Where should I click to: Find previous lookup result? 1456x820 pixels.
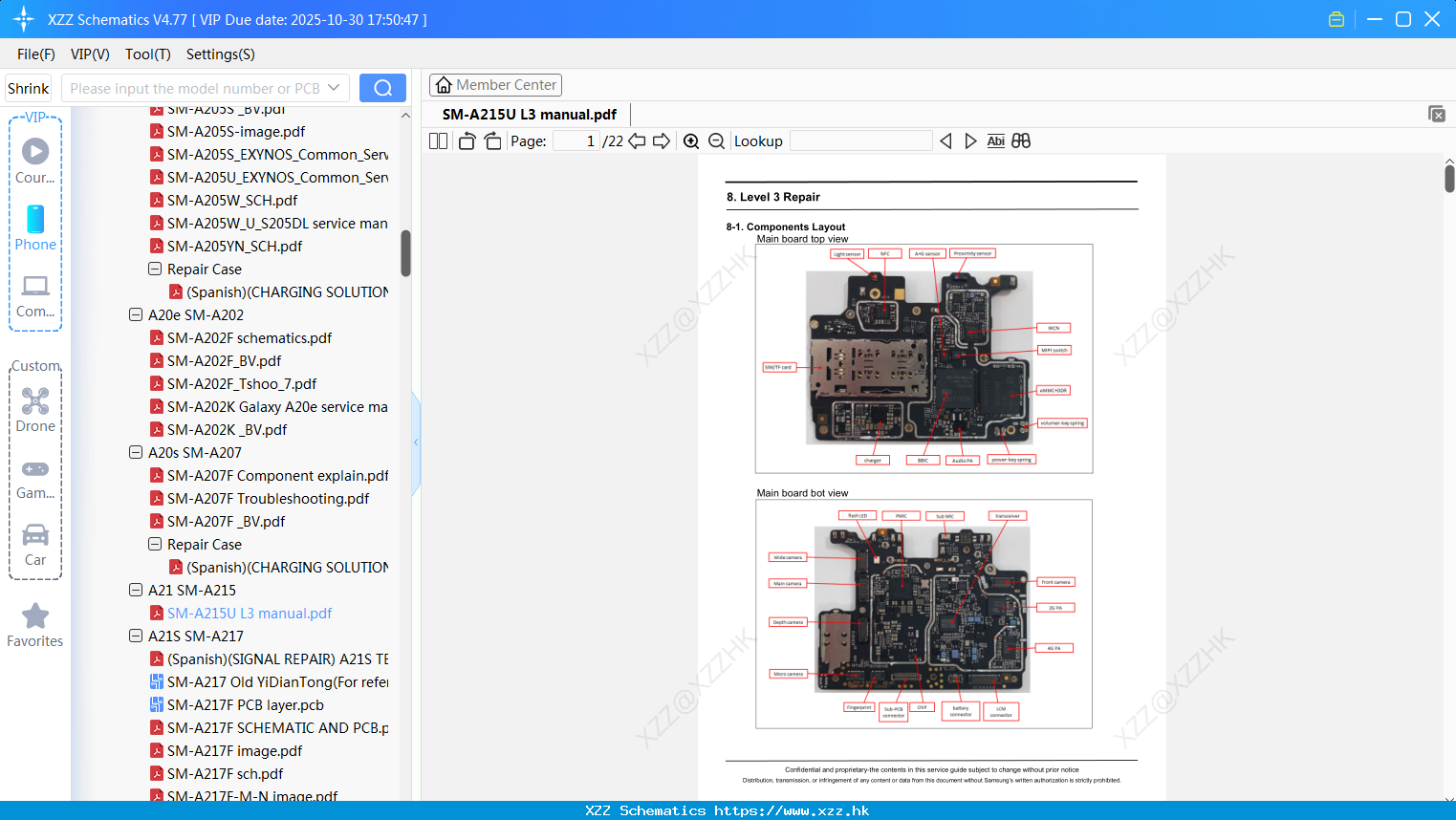tap(945, 140)
